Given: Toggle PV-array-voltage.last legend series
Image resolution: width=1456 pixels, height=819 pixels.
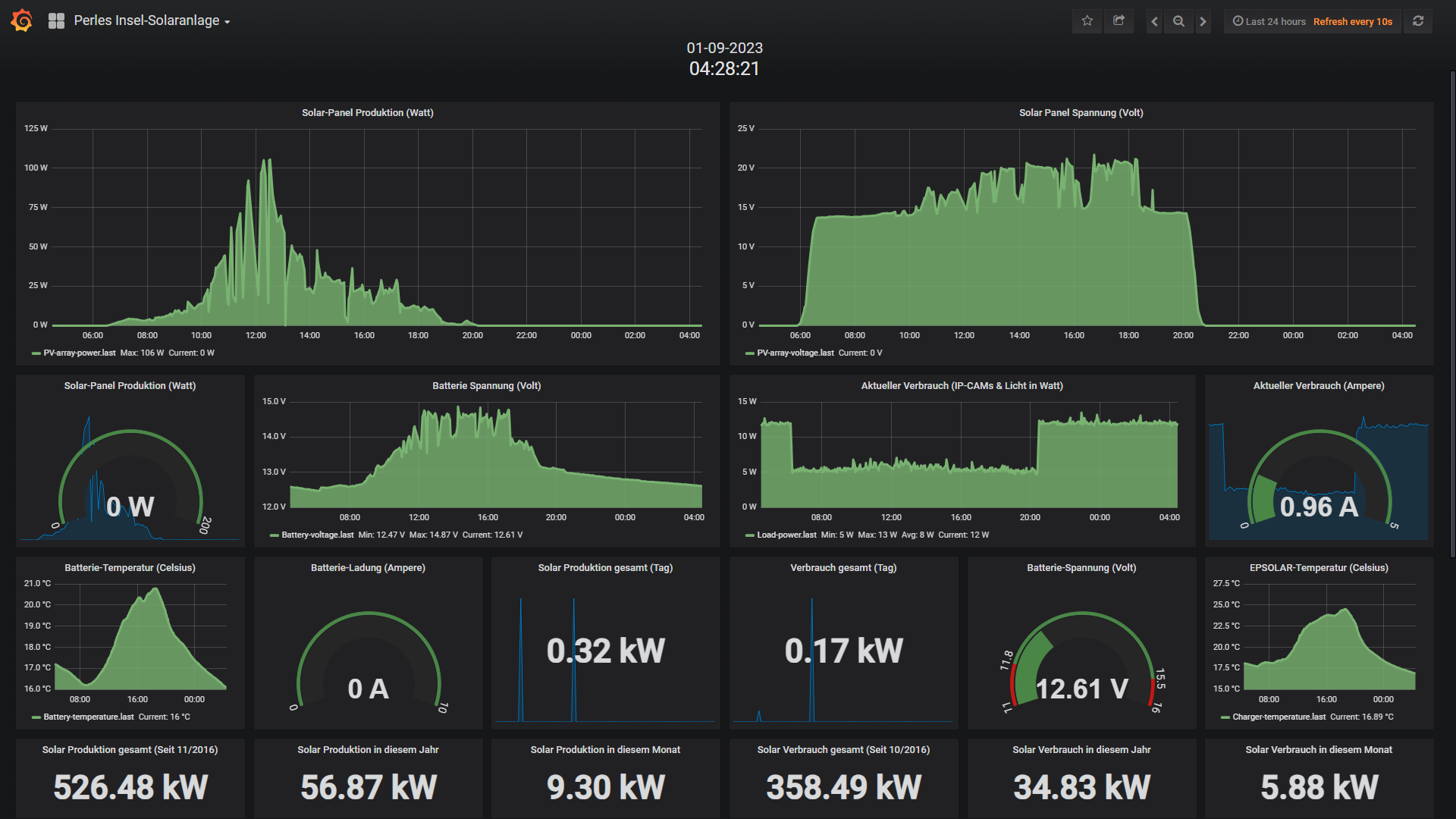Looking at the screenshot, I should (795, 353).
